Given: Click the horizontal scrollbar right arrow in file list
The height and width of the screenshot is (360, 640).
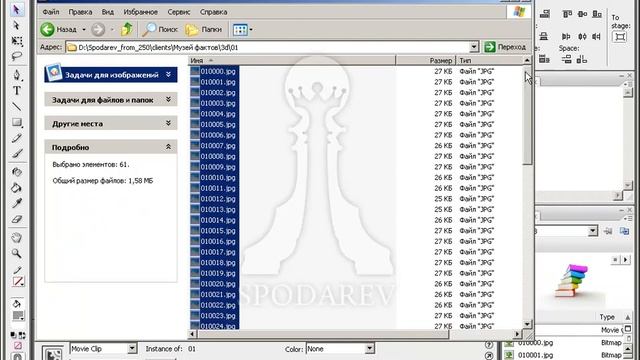Looking at the screenshot, I should point(518,334).
